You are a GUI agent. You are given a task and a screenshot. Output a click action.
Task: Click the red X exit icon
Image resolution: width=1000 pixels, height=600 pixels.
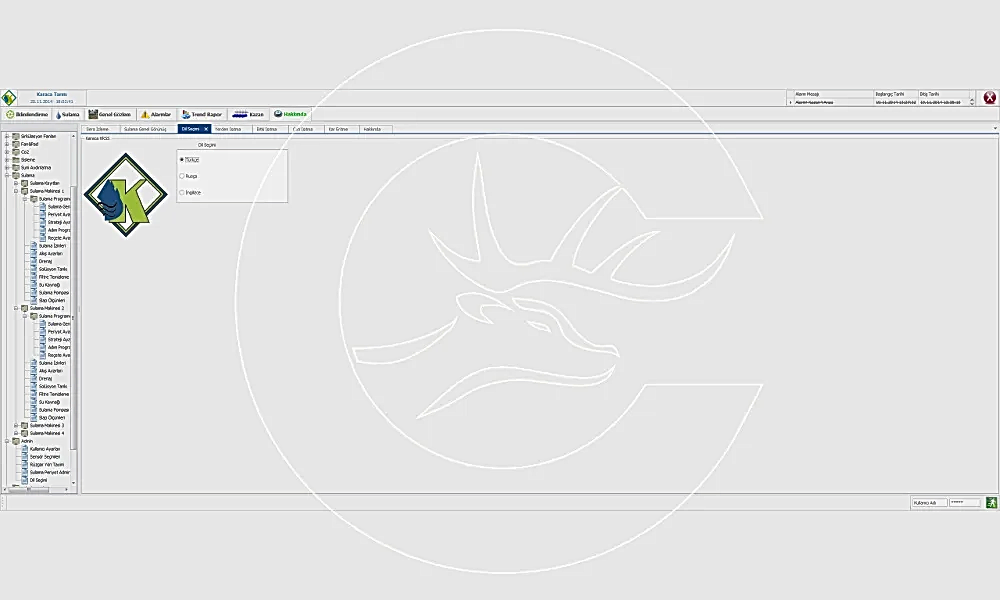click(x=989, y=98)
